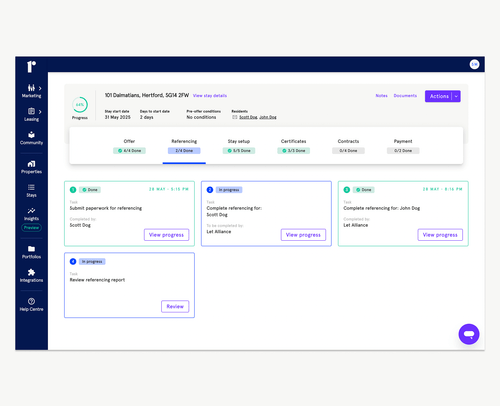Click Let Alliance on Scott Dog card

point(219,232)
